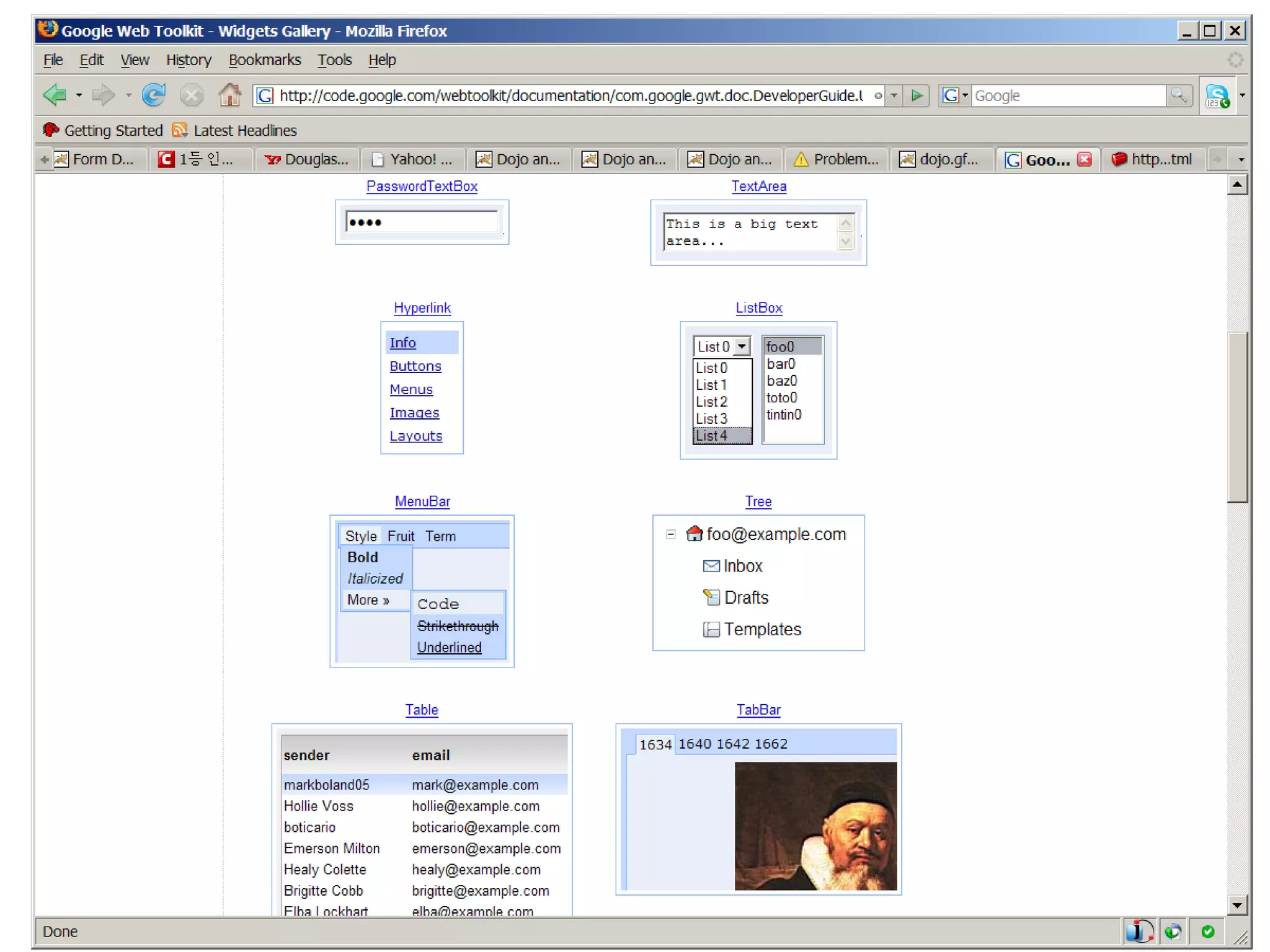Open the list all tabs dropdown

point(1241,159)
